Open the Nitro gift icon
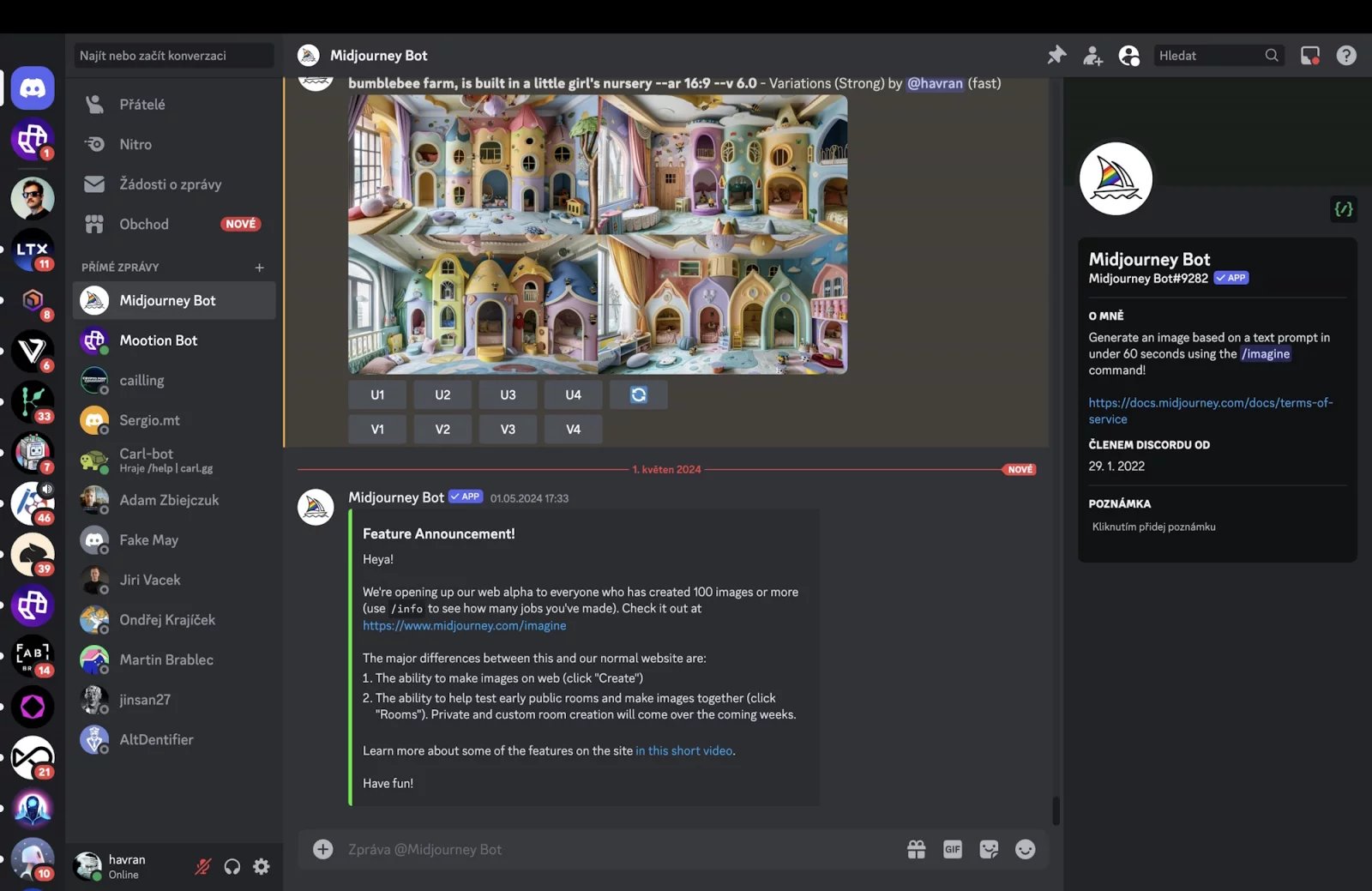The width and height of the screenshot is (1372, 891). (917, 850)
